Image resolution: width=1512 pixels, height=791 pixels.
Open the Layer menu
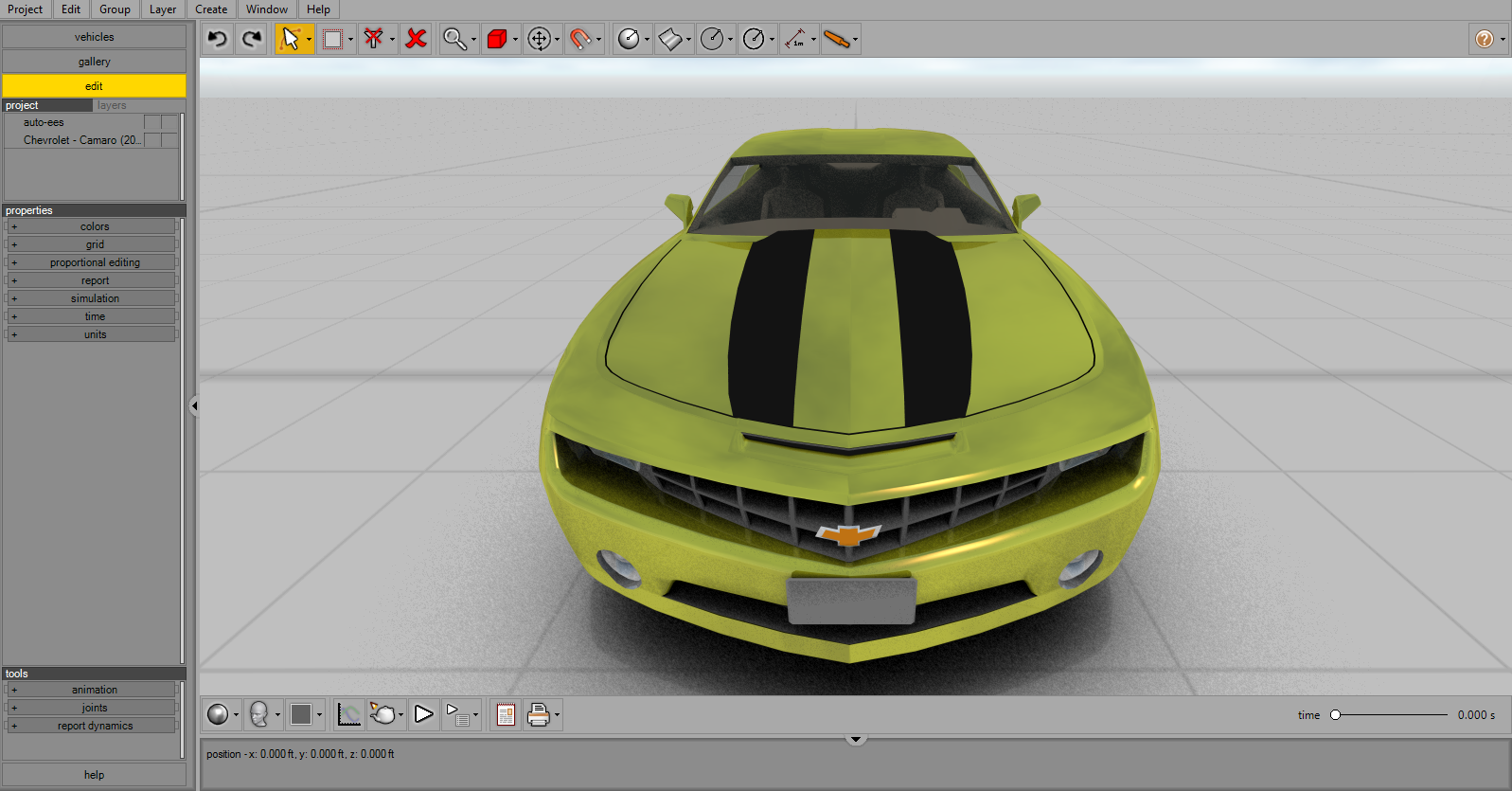[163, 9]
